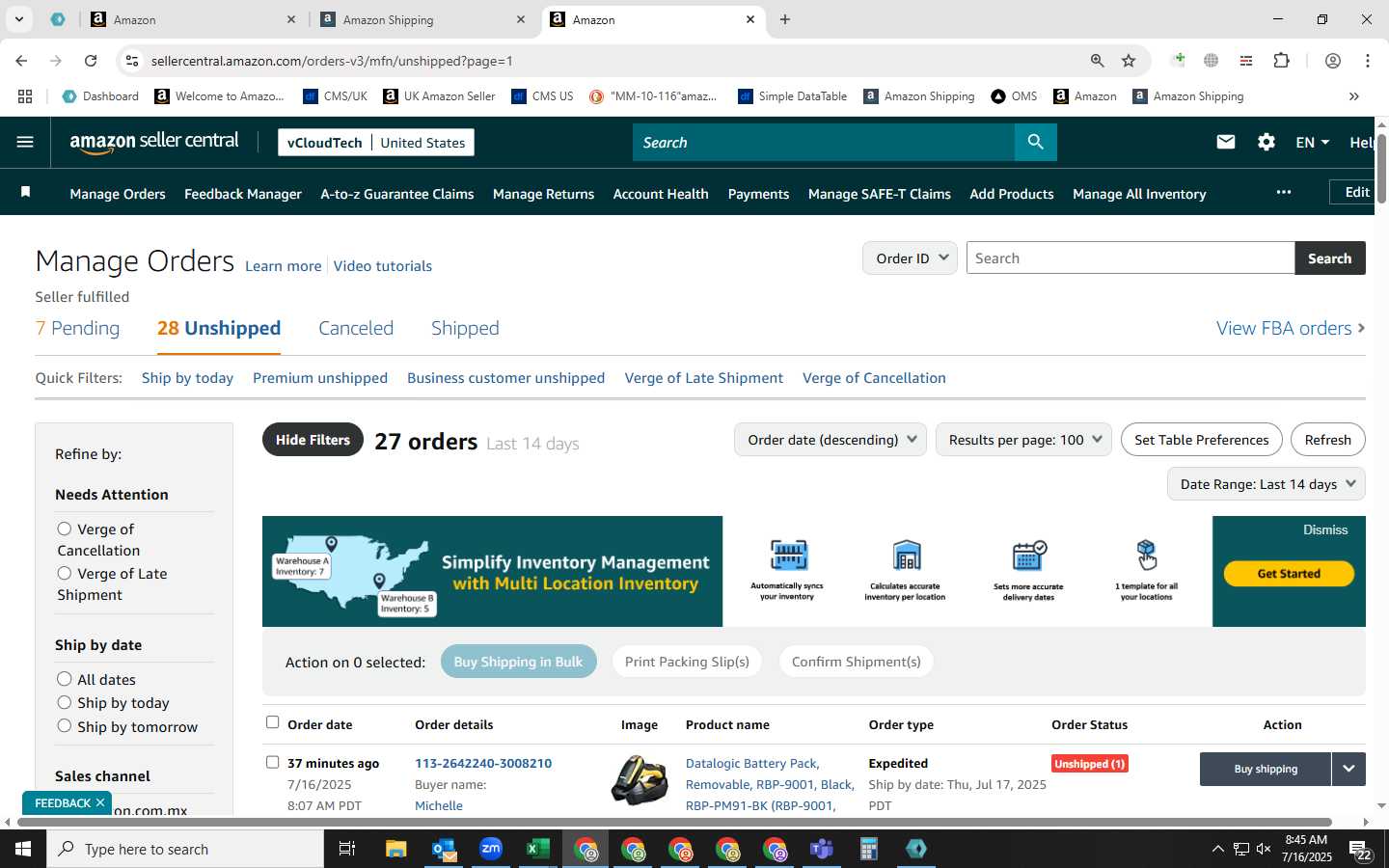Select the Ship by today radio filter
1389x868 pixels.
coord(65,702)
